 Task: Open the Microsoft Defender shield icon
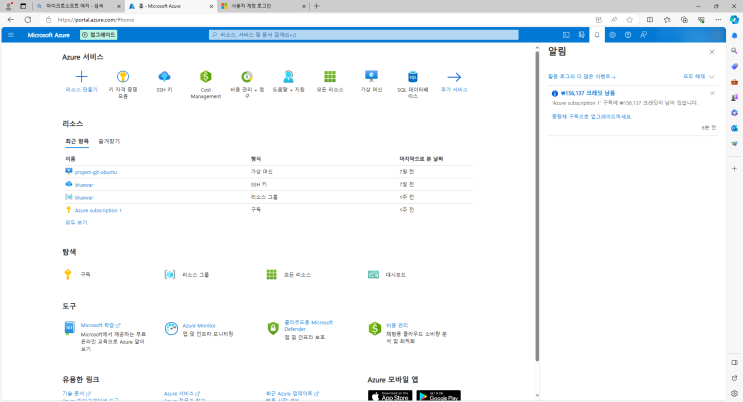(x=273, y=328)
